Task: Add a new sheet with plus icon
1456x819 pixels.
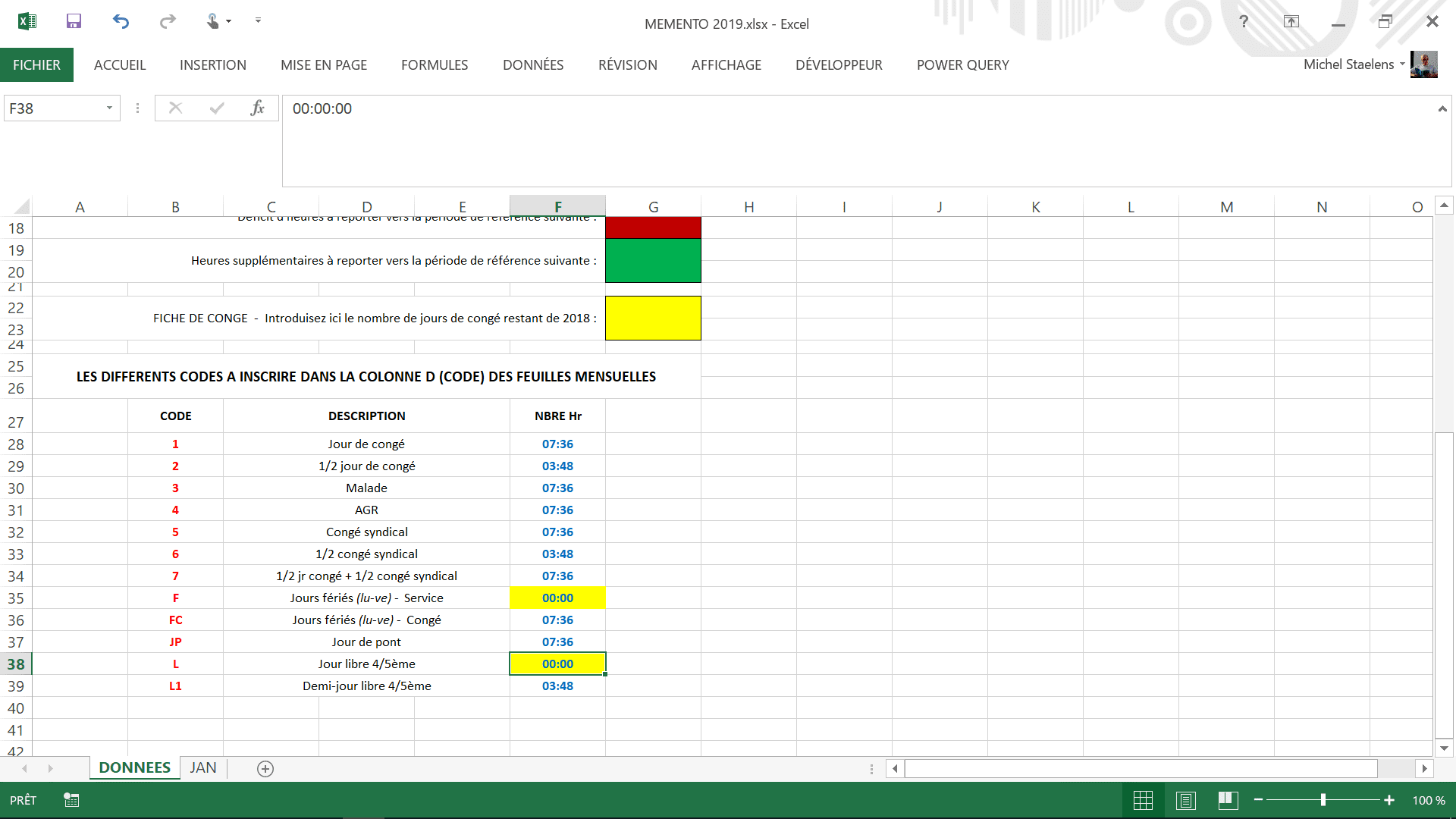Action: [x=265, y=769]
